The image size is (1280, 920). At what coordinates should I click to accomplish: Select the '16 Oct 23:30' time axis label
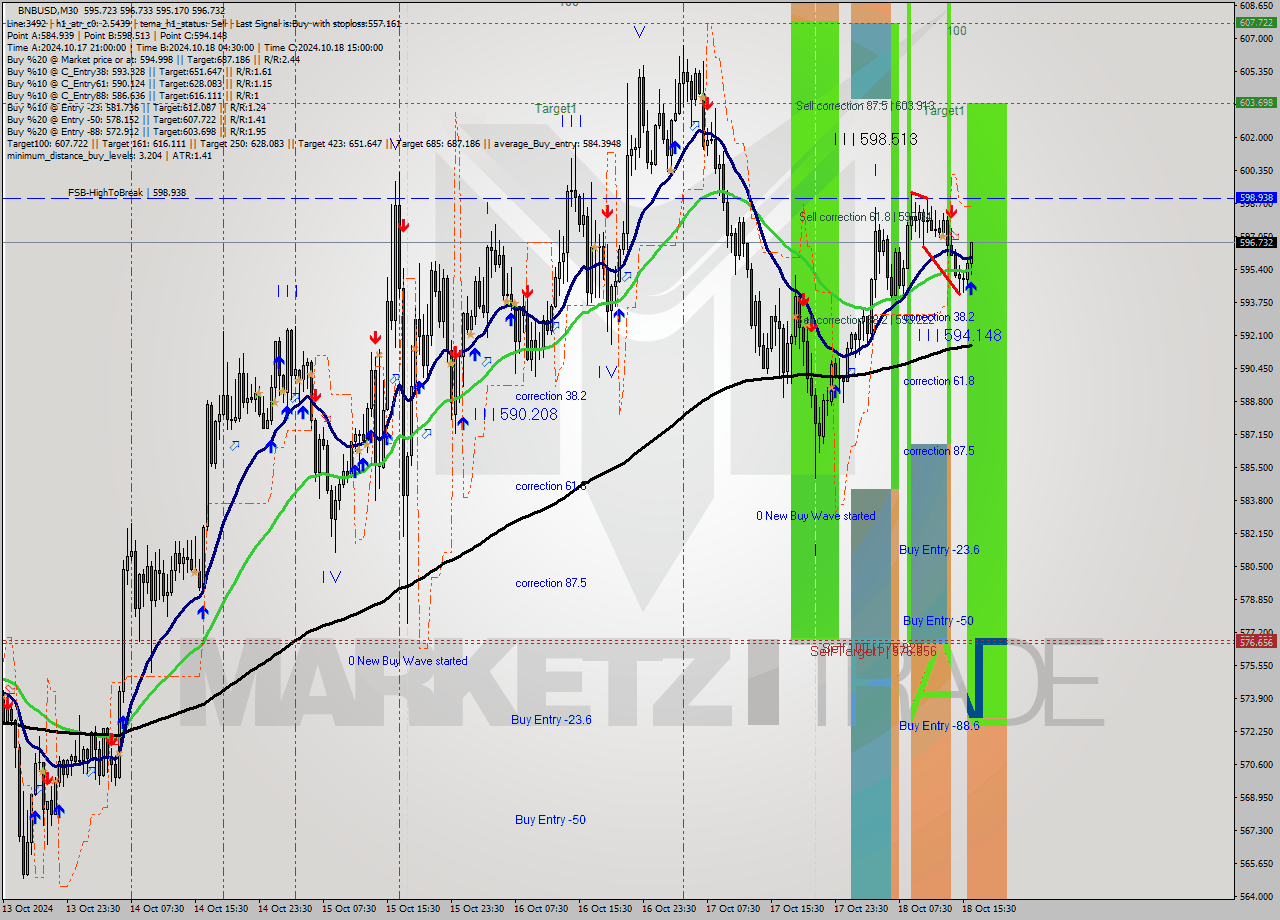tap(670, 909)
